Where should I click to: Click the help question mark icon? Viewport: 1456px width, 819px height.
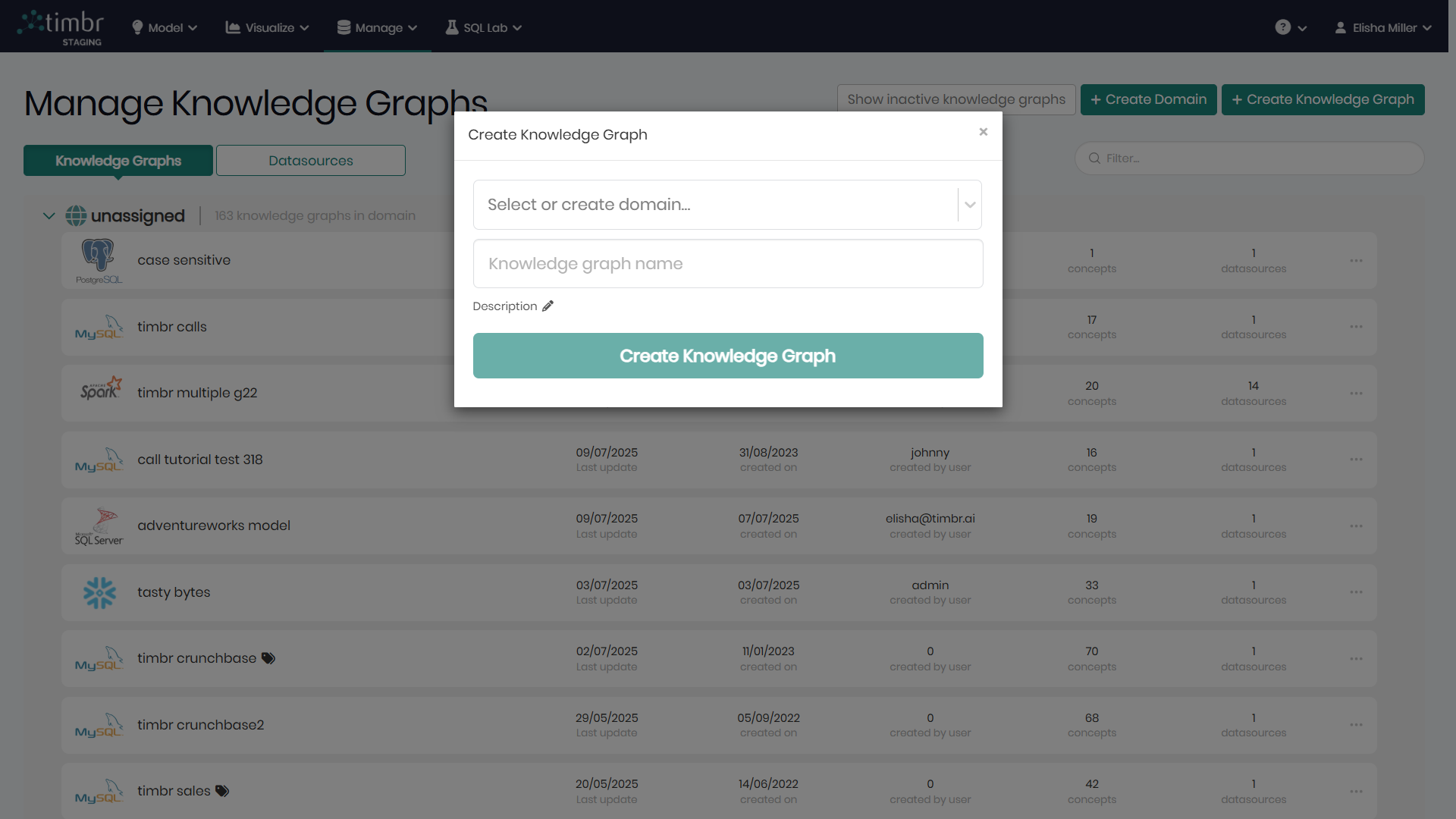pos(1282,27)
